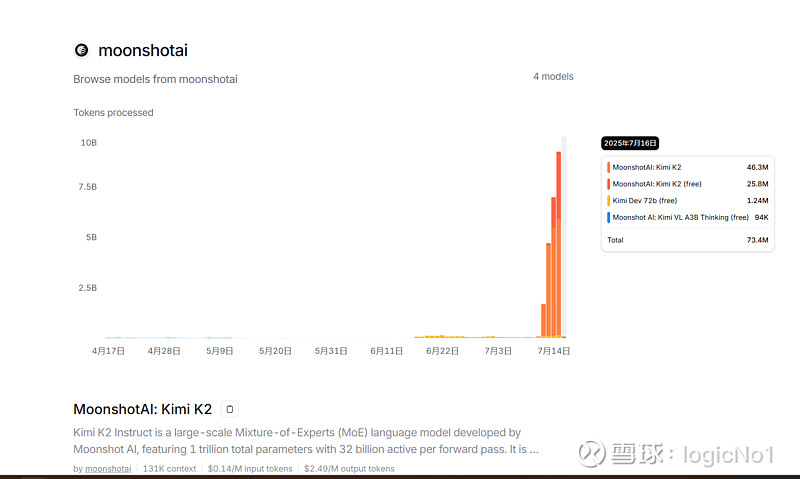The image size is (800, 479).
Task: Click the Kimi K2 Instruct description text
Action: [306, 441]
